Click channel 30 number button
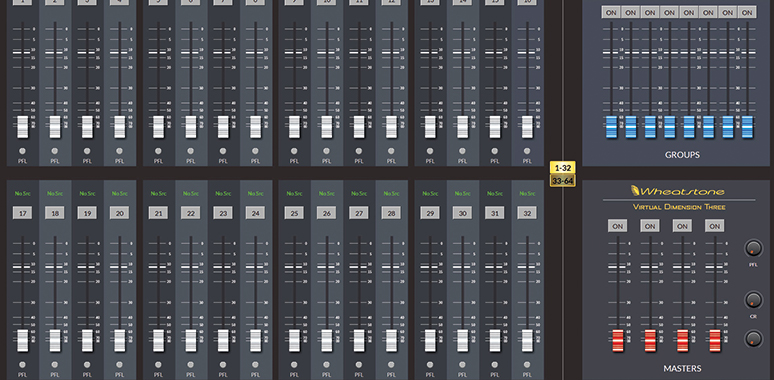Image resolution: width=774 pixels, height=380 pixels. point(463,213)
